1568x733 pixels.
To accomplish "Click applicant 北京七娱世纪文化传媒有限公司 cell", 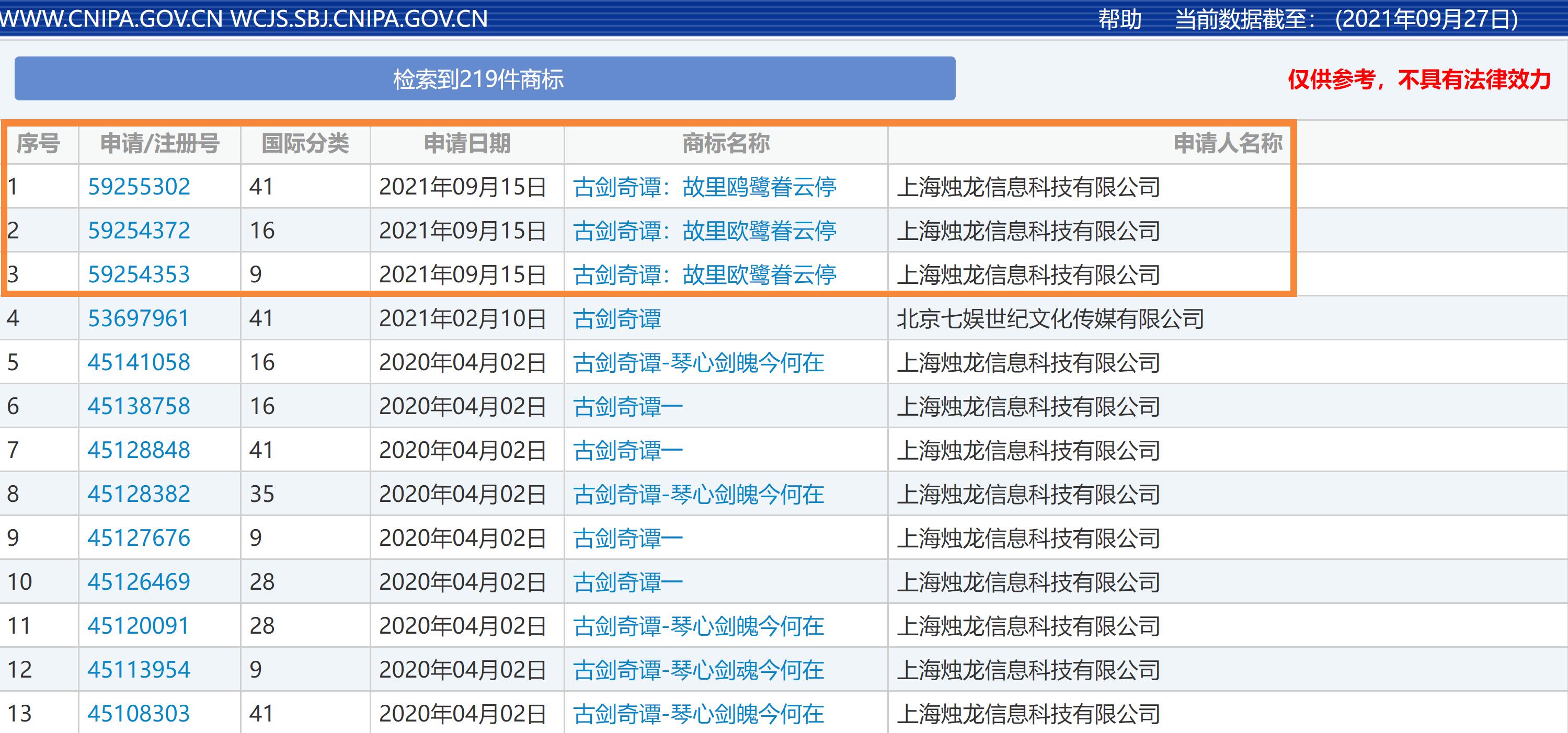I will pos(1050,318).
